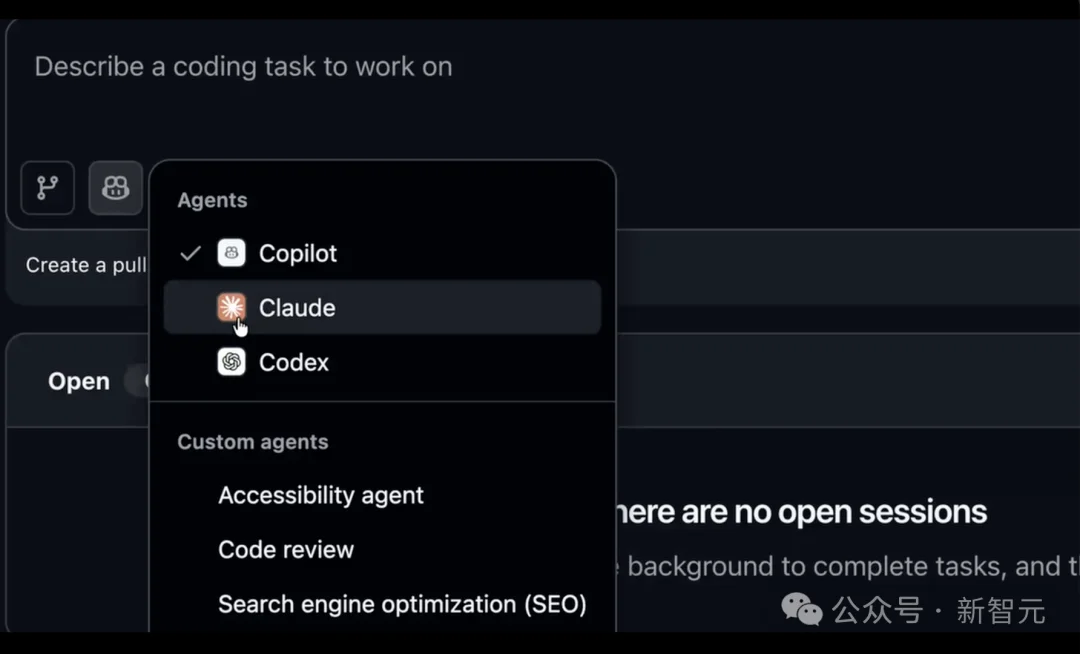
Task: Choose Claude from the Agents list
Action: (x=382, y=307)
